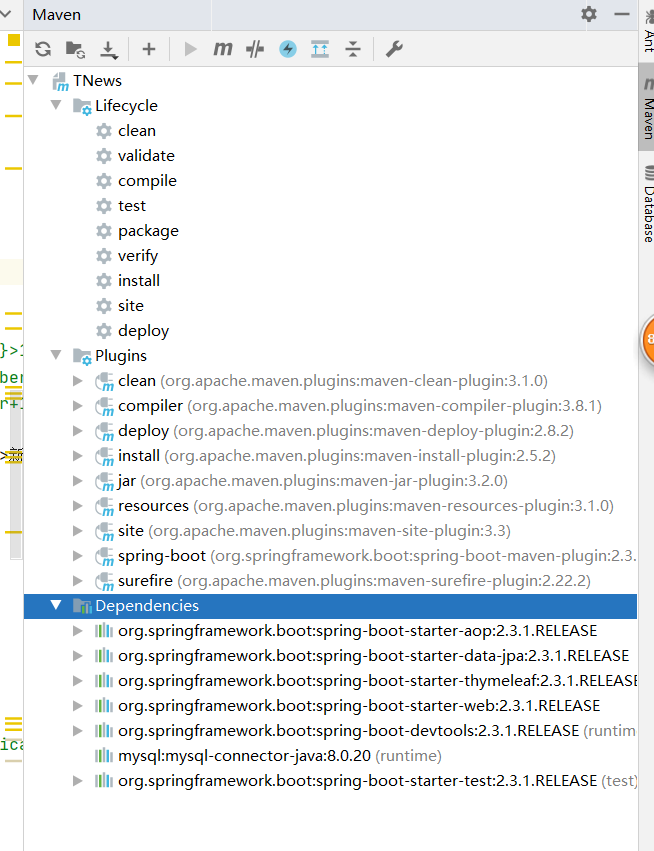Screen dimensions: 654x851
Task: Collapse the Lifecycle node
Action: [x=56, y=105]
